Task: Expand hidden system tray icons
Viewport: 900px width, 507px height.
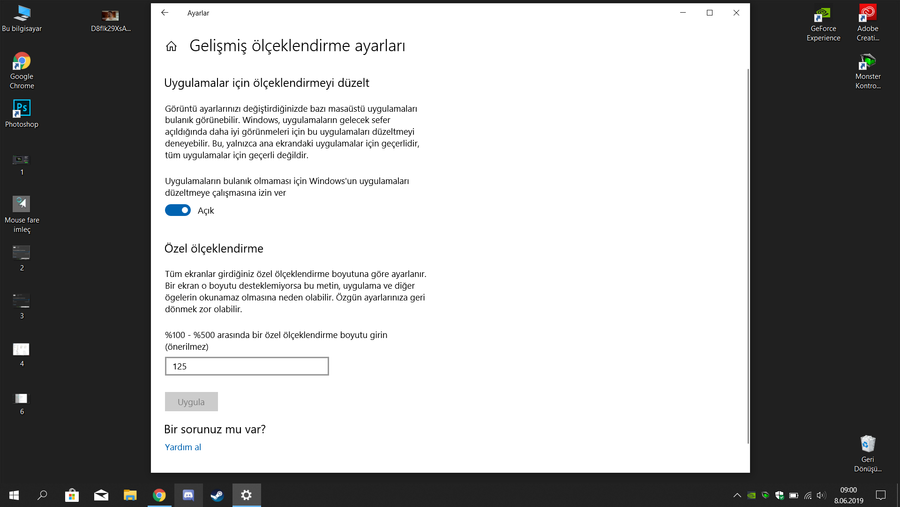Action: pos(737,495)
